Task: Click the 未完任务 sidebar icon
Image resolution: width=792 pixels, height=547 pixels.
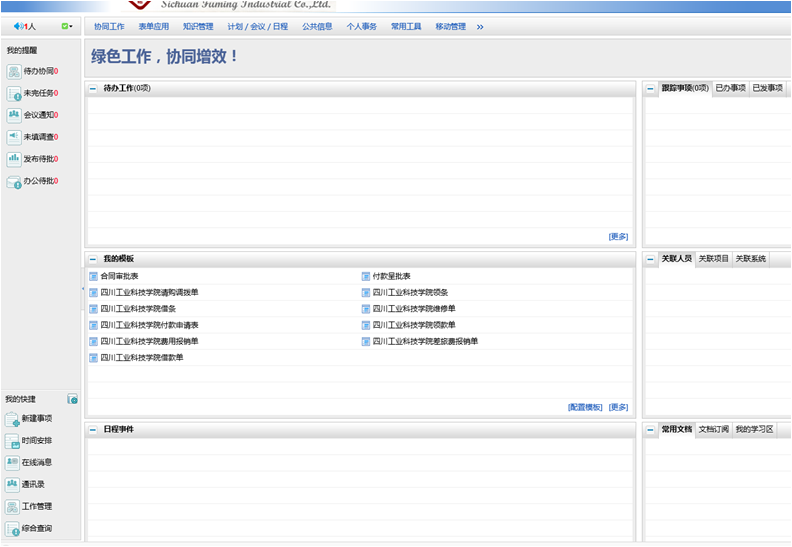Action: (14, 93)
